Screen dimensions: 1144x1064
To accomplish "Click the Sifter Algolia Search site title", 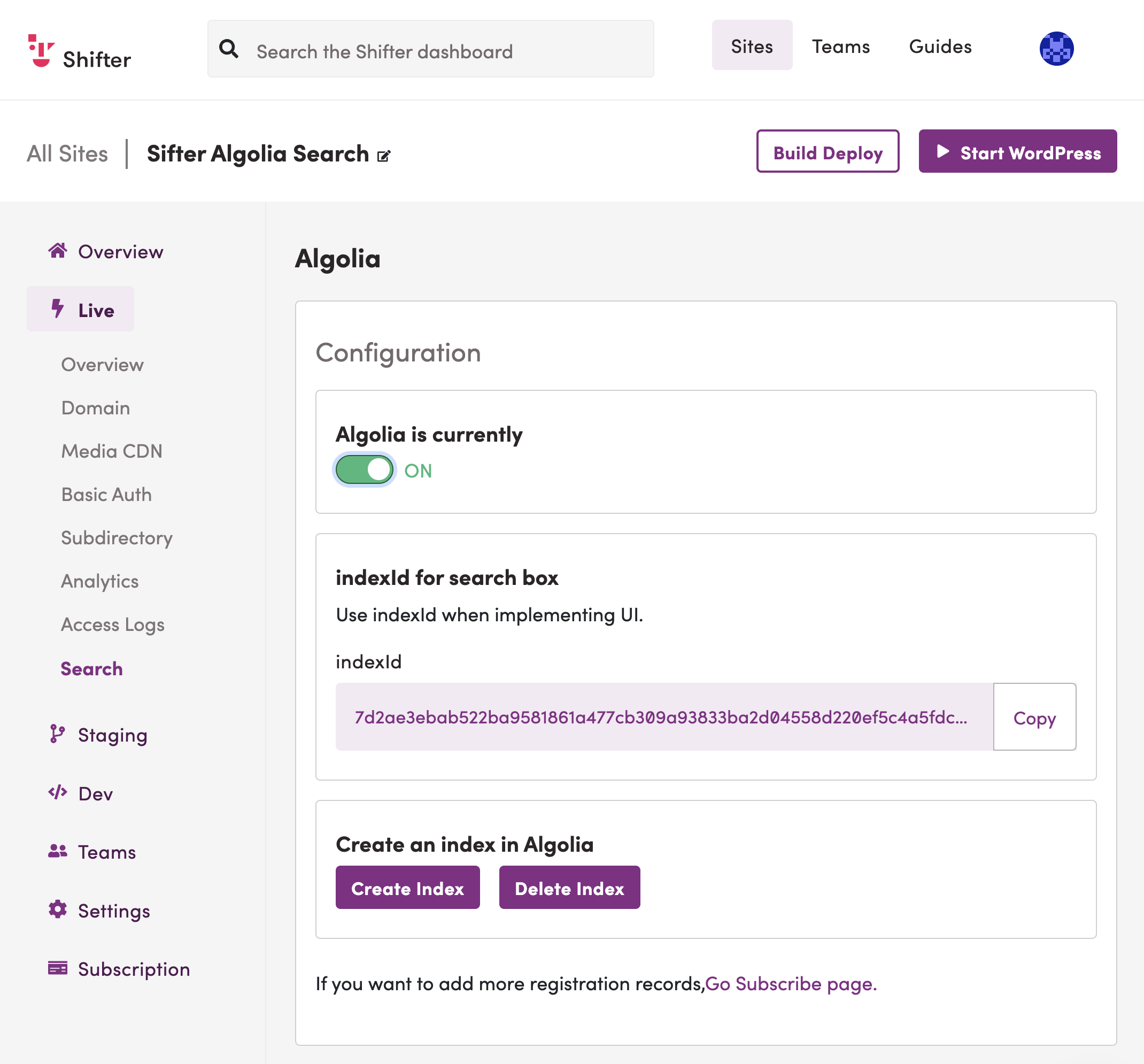I will (258, 153).
